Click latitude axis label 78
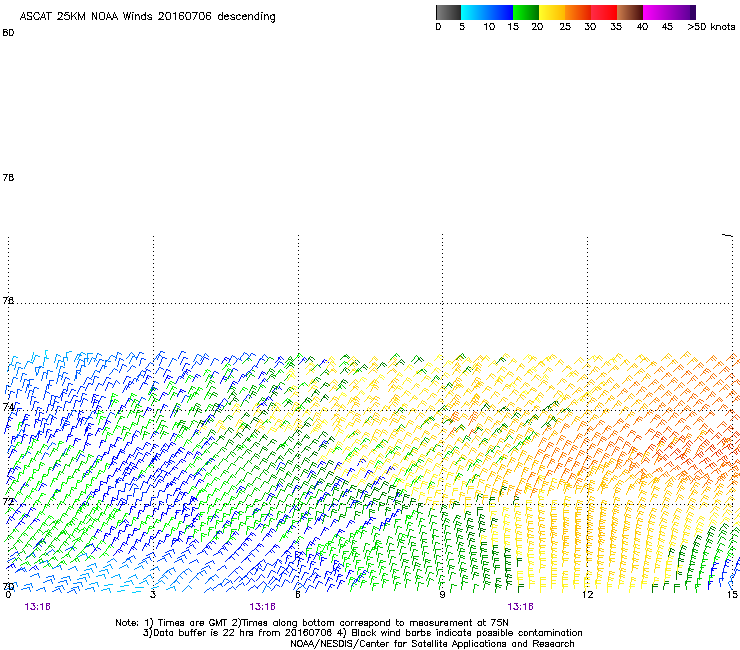 pyautogui.click(x=8, y=177)
